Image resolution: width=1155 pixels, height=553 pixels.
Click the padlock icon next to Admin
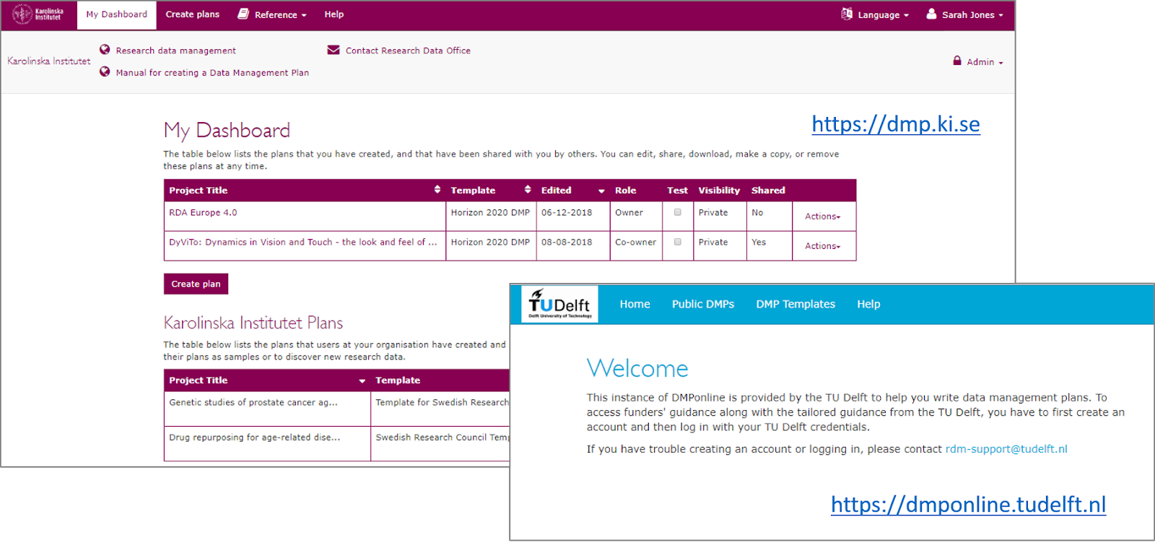(957, 62)
